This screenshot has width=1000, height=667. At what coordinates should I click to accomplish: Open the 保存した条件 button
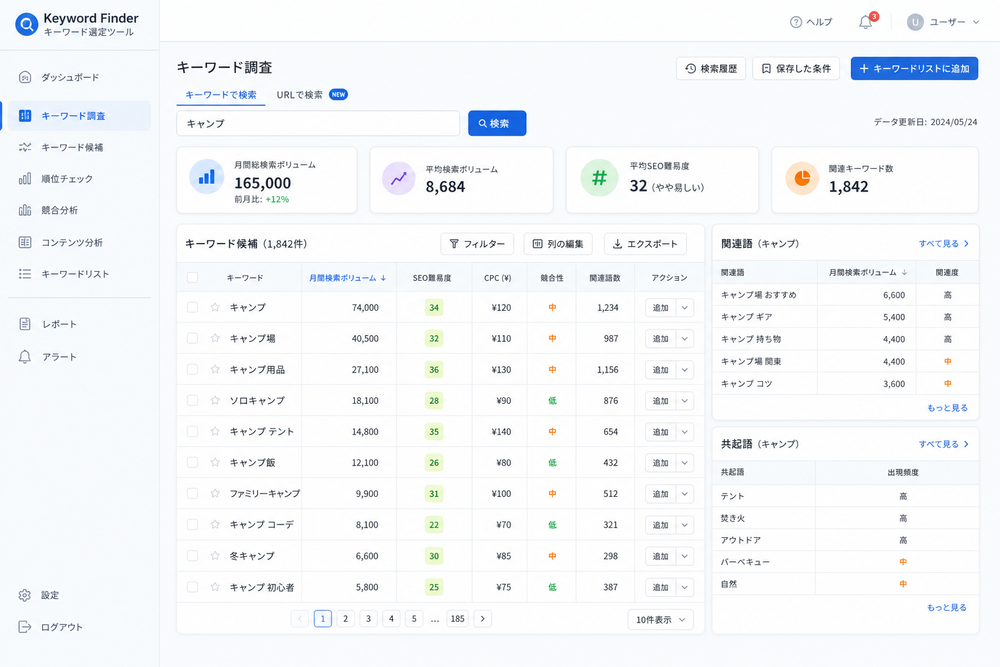[x=796, y=68]
